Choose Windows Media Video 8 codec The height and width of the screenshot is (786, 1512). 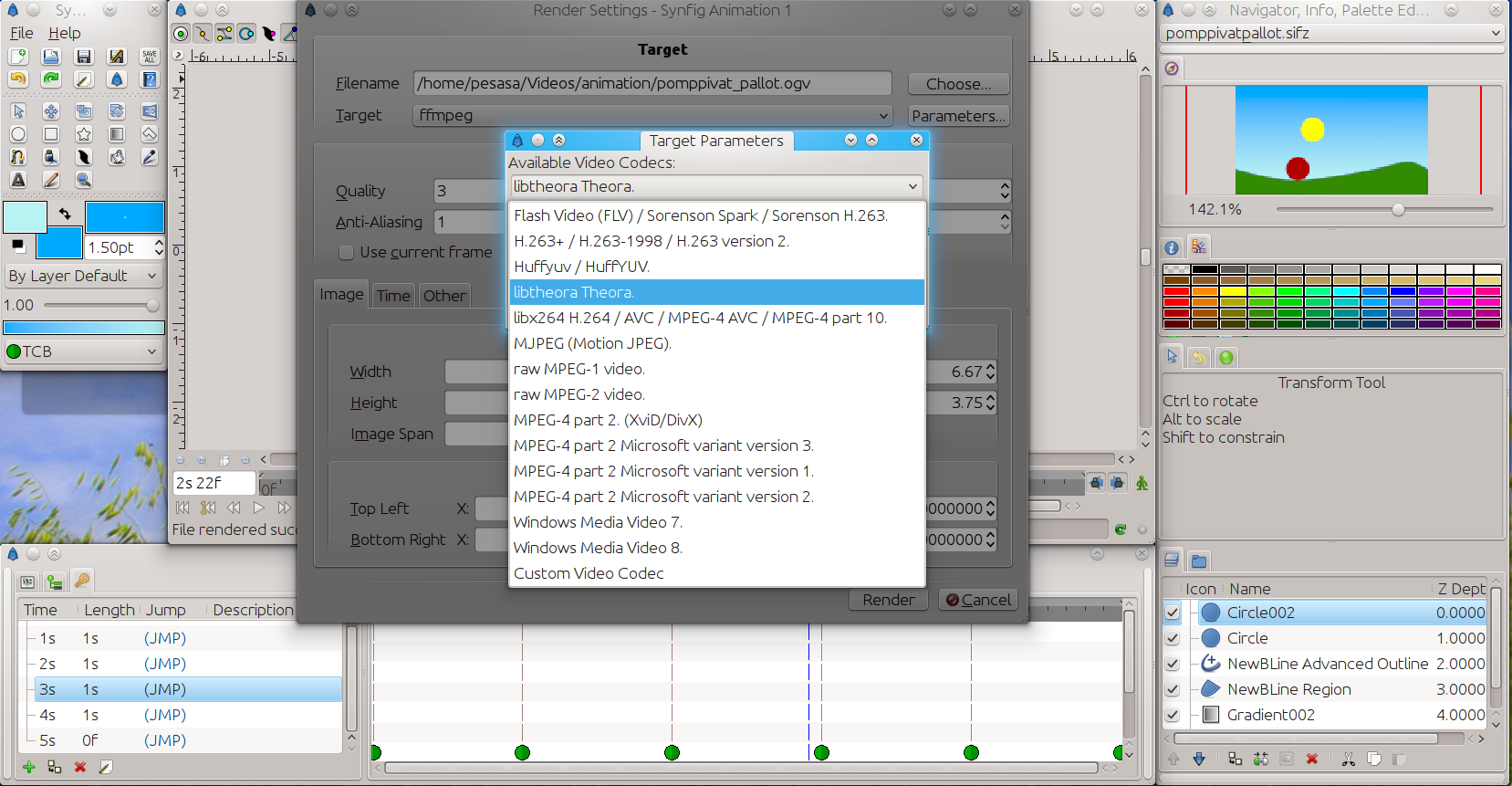coord(717,548)
